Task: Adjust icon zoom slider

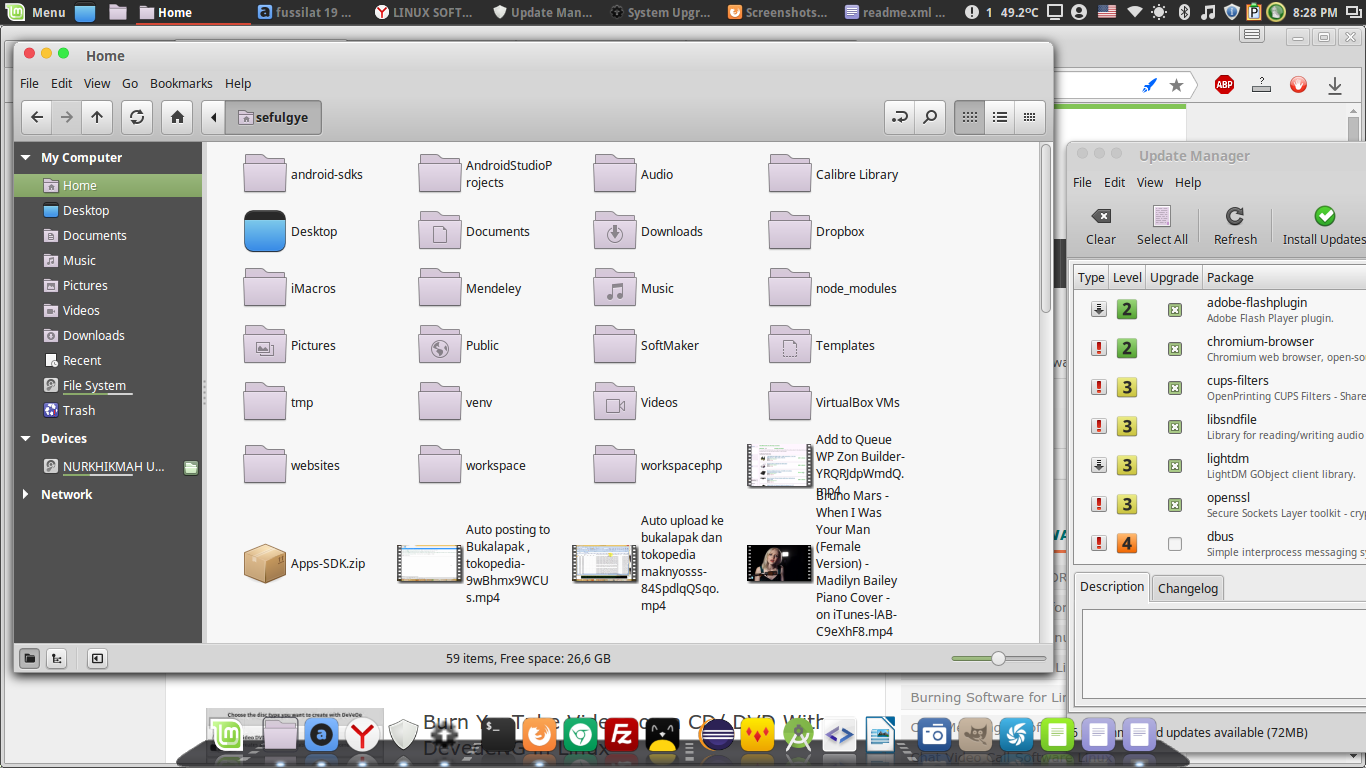Action: [x=998, y=658]
